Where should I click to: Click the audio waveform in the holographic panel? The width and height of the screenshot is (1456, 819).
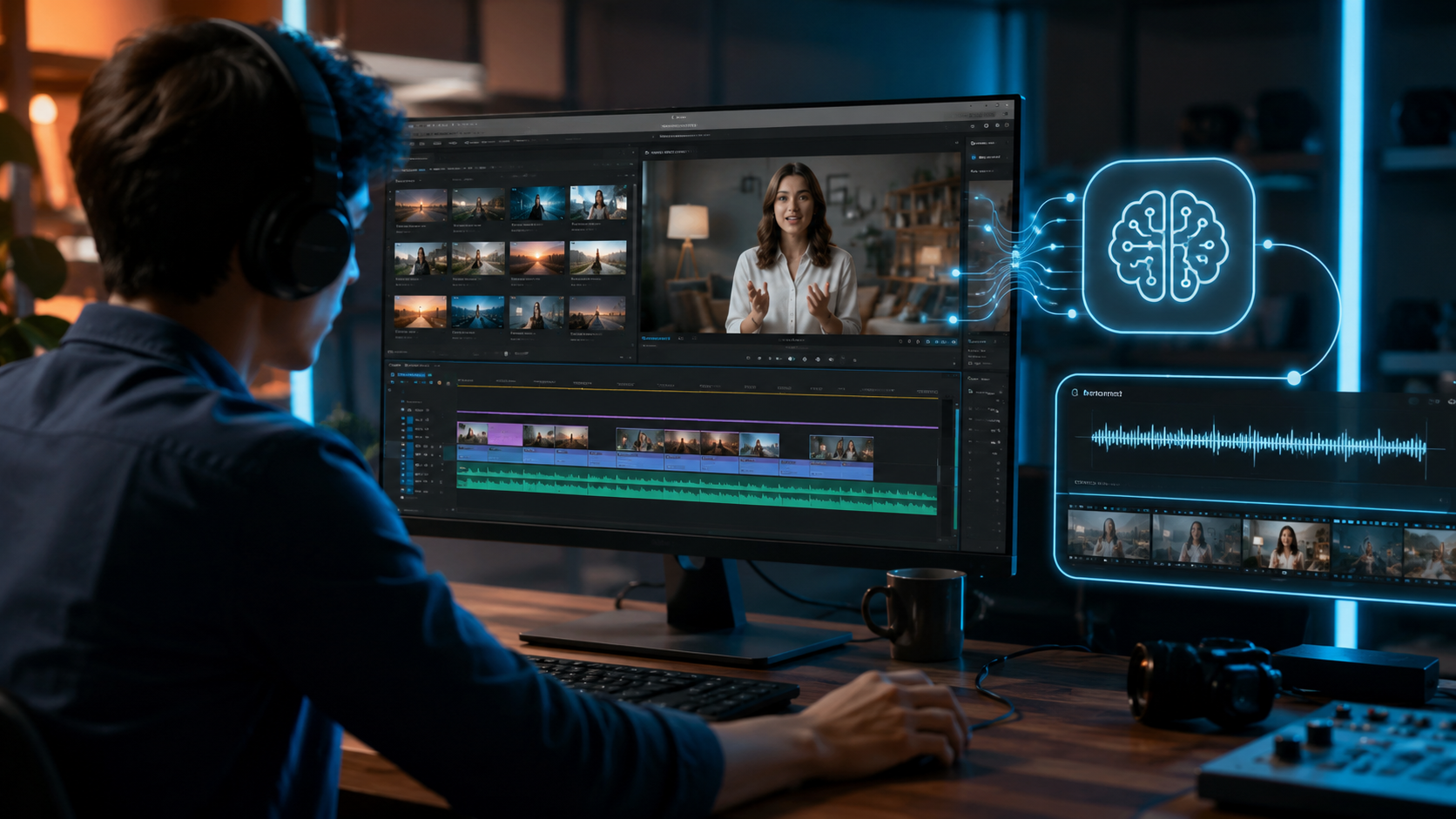pyautogui.click(x=1258, y=443)
